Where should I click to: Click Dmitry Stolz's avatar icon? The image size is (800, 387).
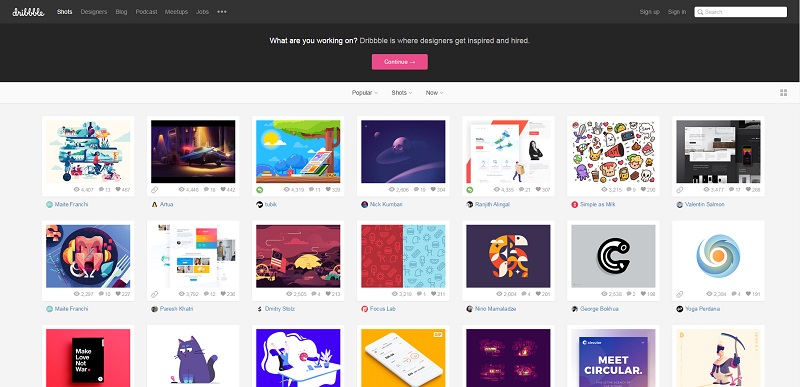pos(259,309)
